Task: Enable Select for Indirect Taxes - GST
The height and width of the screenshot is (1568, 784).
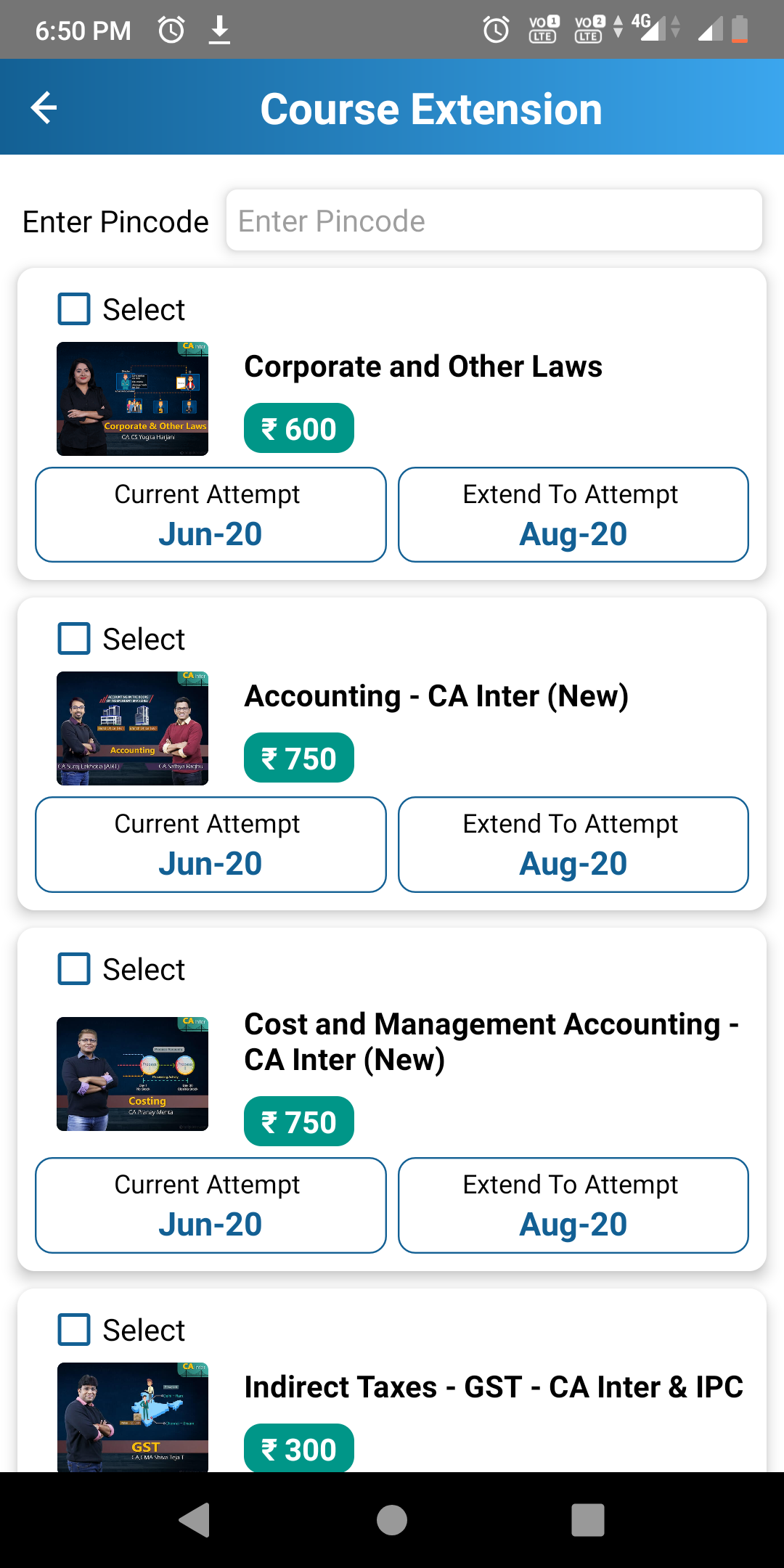Action: point(74,1330)
